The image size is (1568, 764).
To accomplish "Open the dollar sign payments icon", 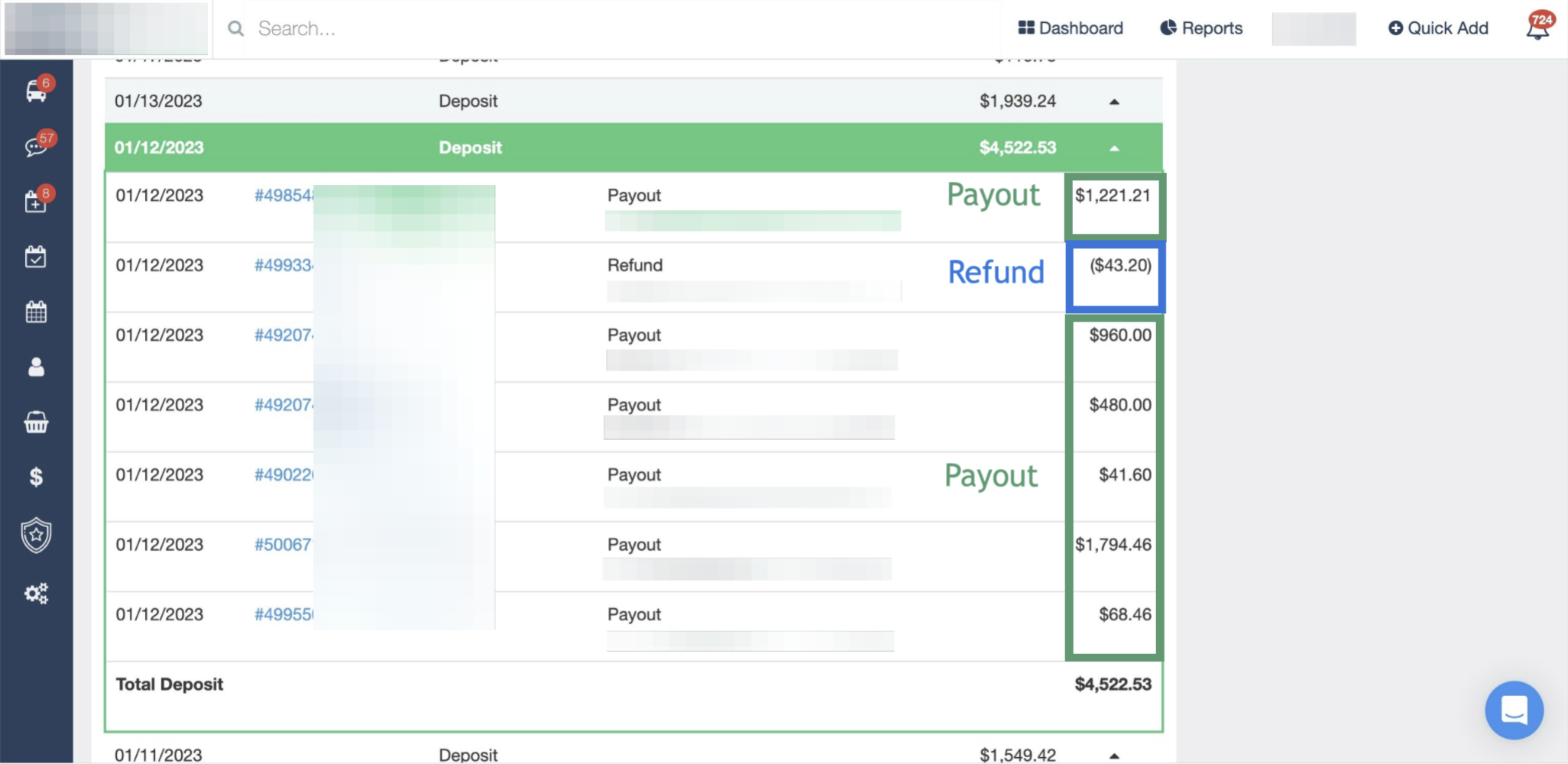I will pyautogui.click(x=36, y=477).
